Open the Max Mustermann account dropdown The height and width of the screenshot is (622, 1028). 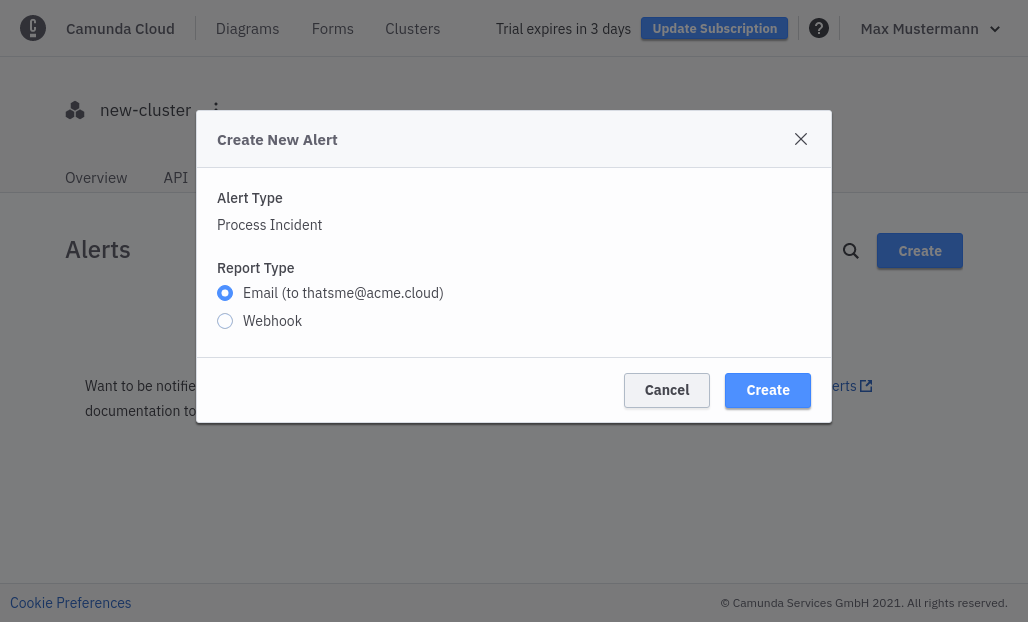click(919, 28)
